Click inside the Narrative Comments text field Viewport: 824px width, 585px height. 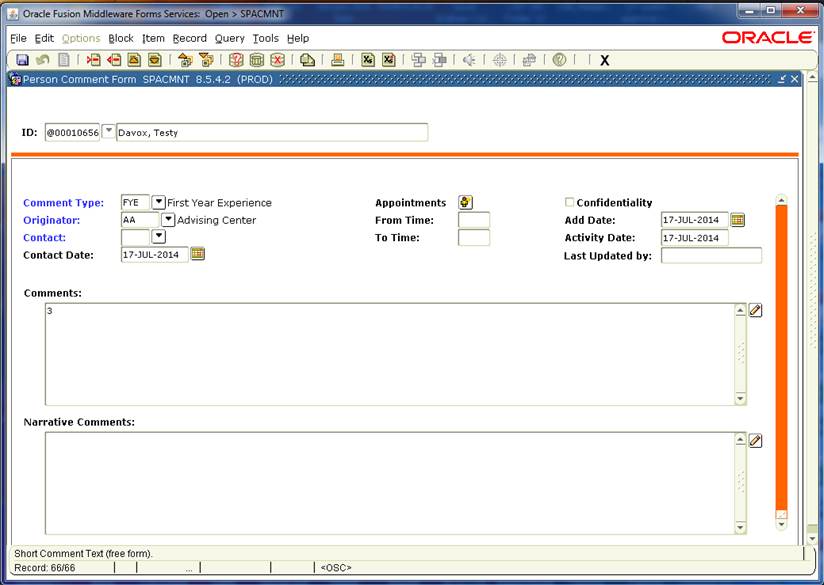pyautogui.click(x=388, y=483)
